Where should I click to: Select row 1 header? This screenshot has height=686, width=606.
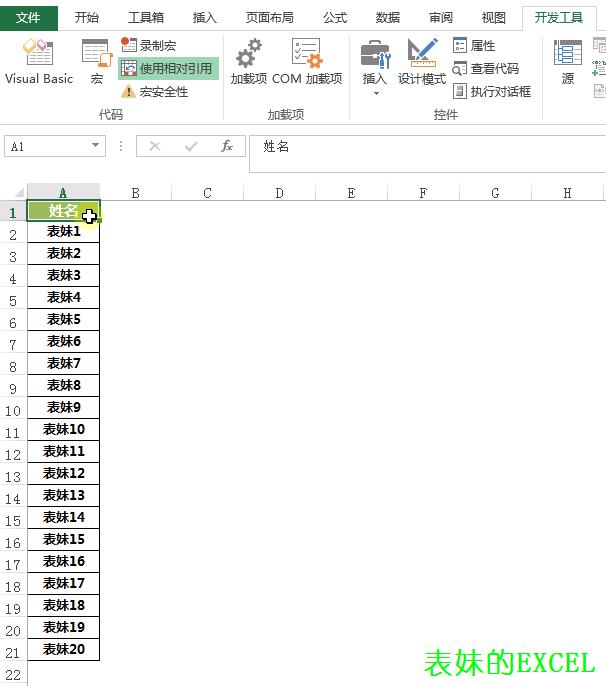pyautogui.click(x=13, y=212)
